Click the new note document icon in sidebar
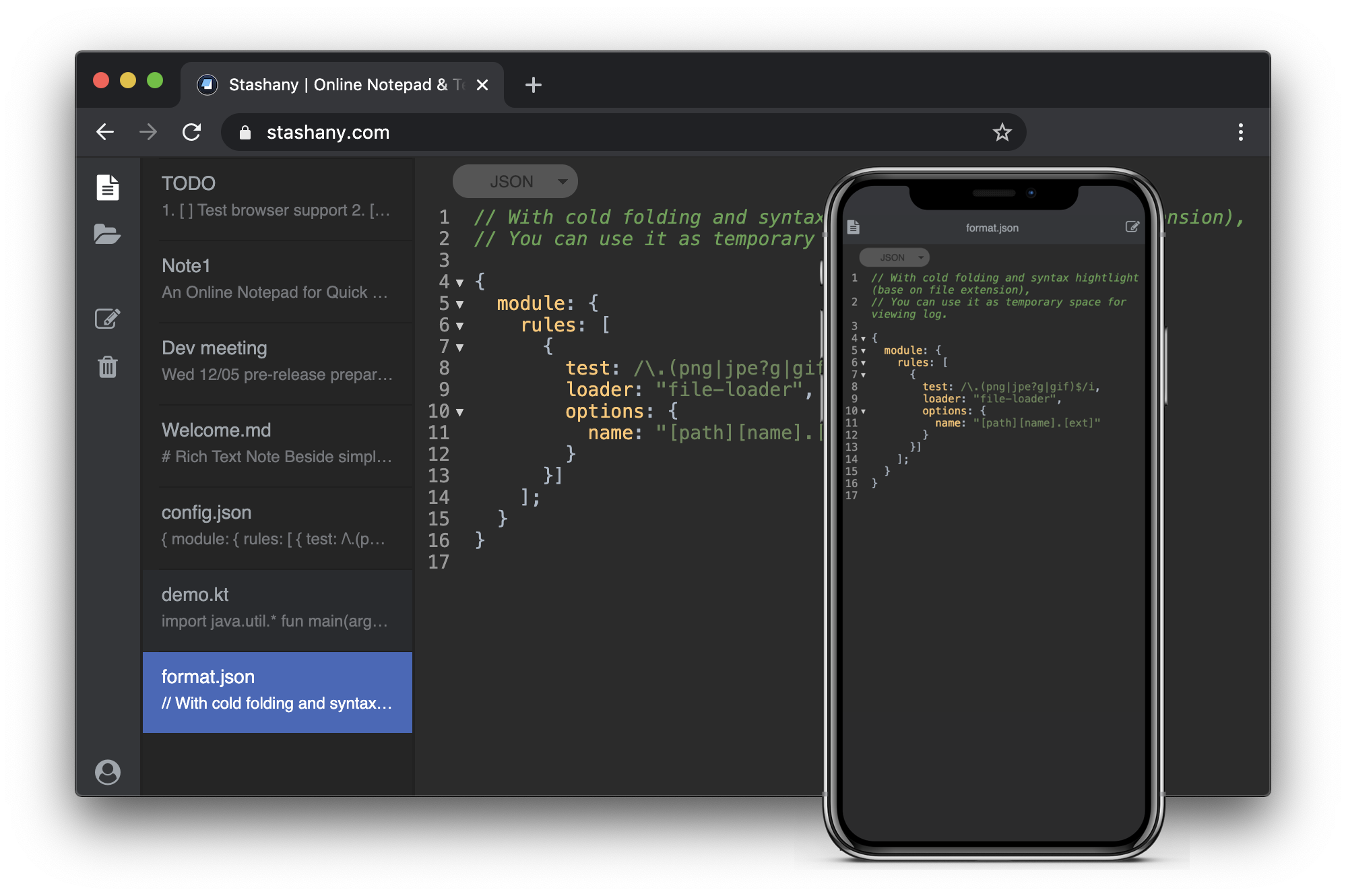The image size is (1346, 896). [107, 187]
